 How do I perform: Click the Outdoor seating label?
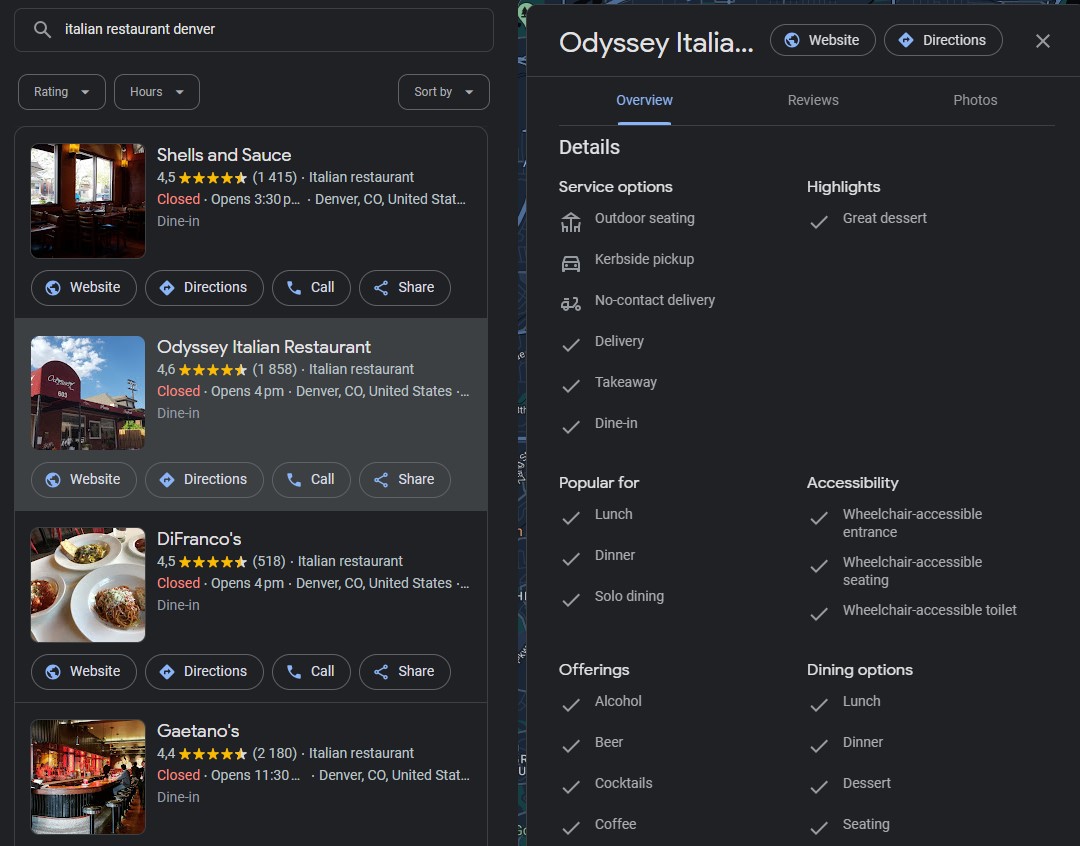click(x=645, y=218)
